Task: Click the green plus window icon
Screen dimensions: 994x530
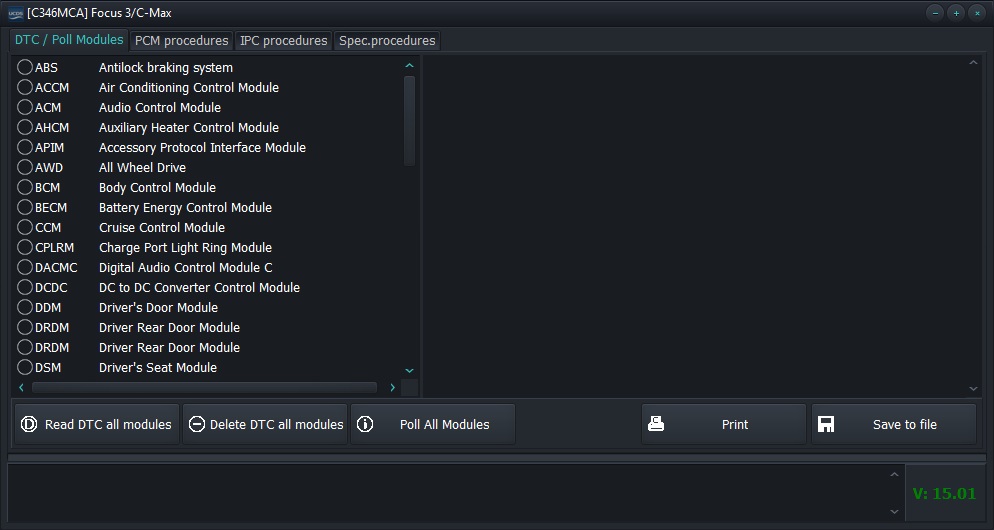Action: 956,13
